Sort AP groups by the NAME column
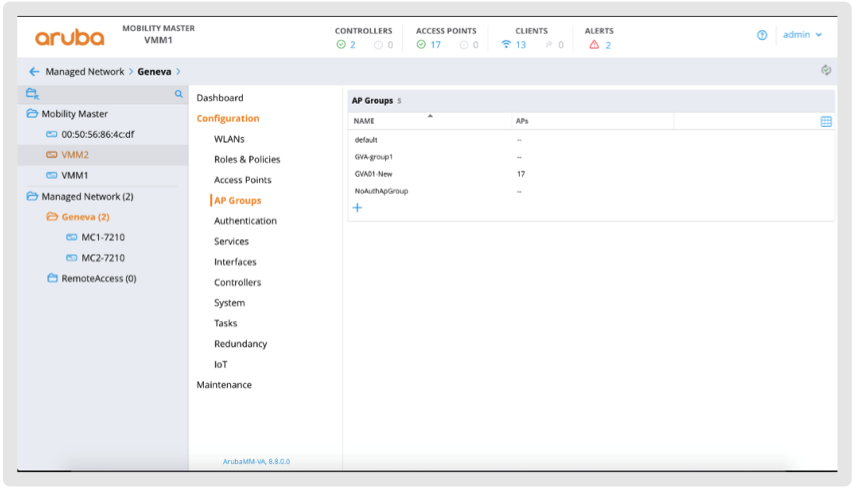The image size is (853, 488). (366, 121)
